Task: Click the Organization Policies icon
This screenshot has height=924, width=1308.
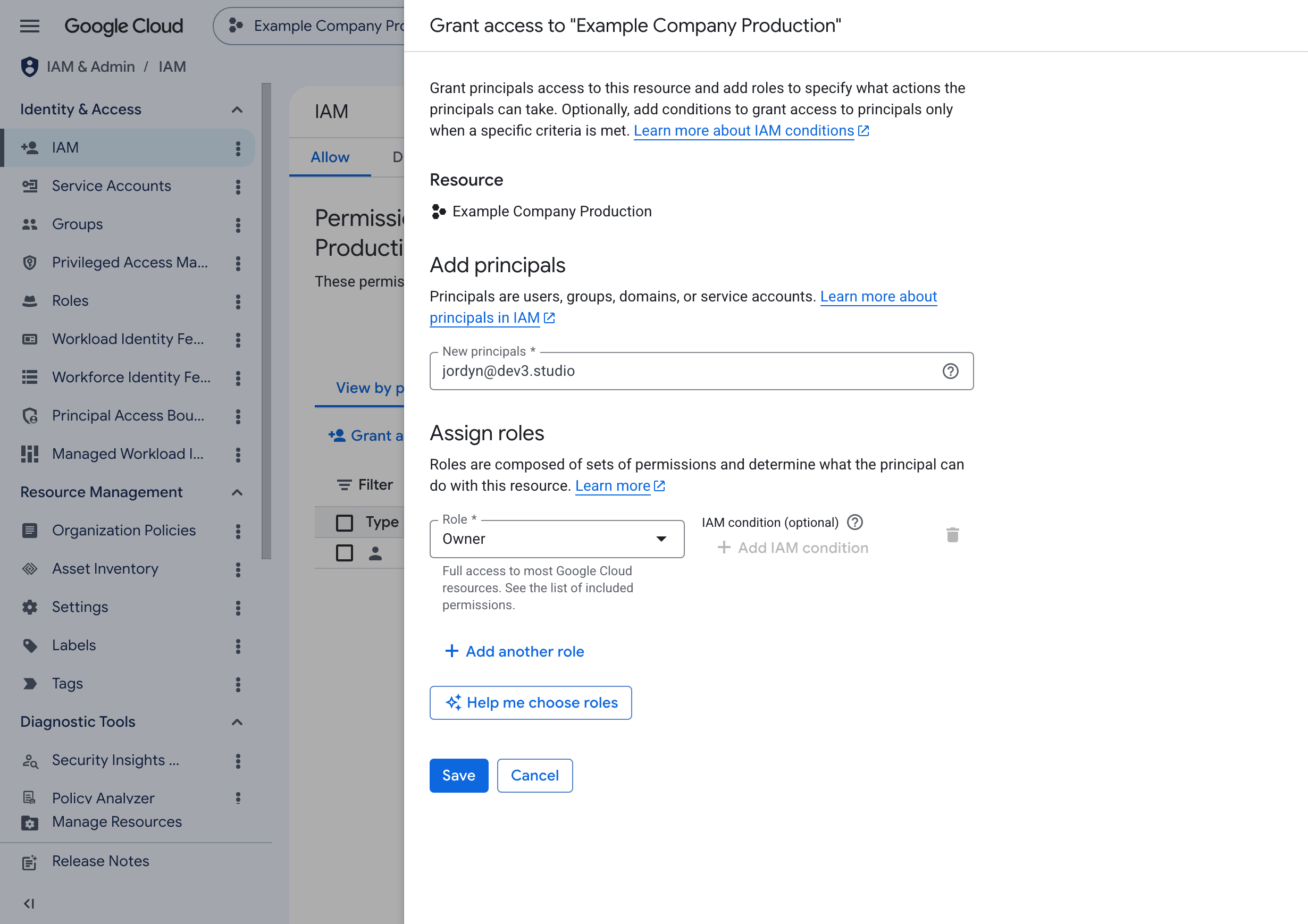Action: click(30, 531)
